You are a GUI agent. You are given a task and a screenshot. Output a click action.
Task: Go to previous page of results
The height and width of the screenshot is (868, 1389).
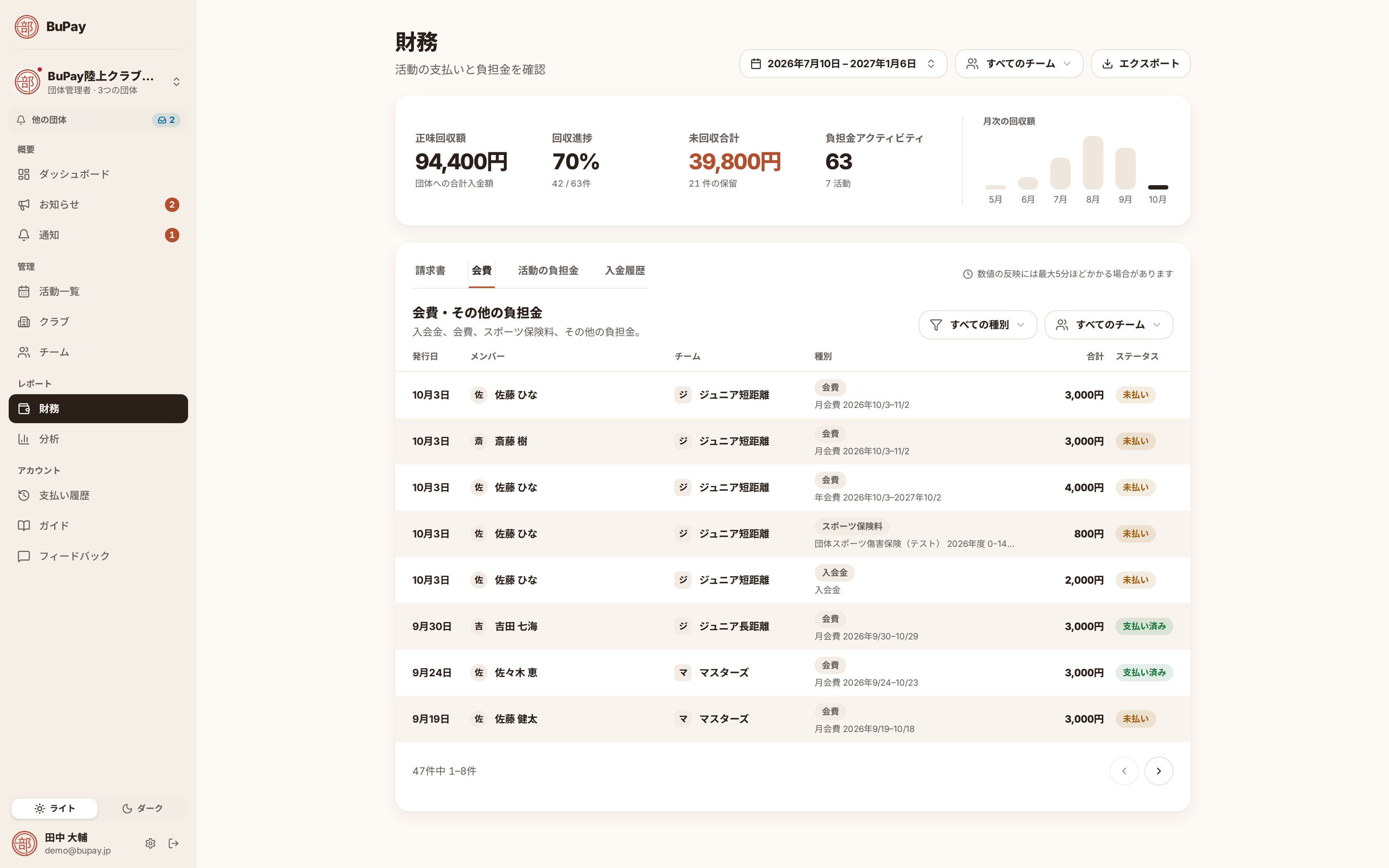click(1124, 771)
